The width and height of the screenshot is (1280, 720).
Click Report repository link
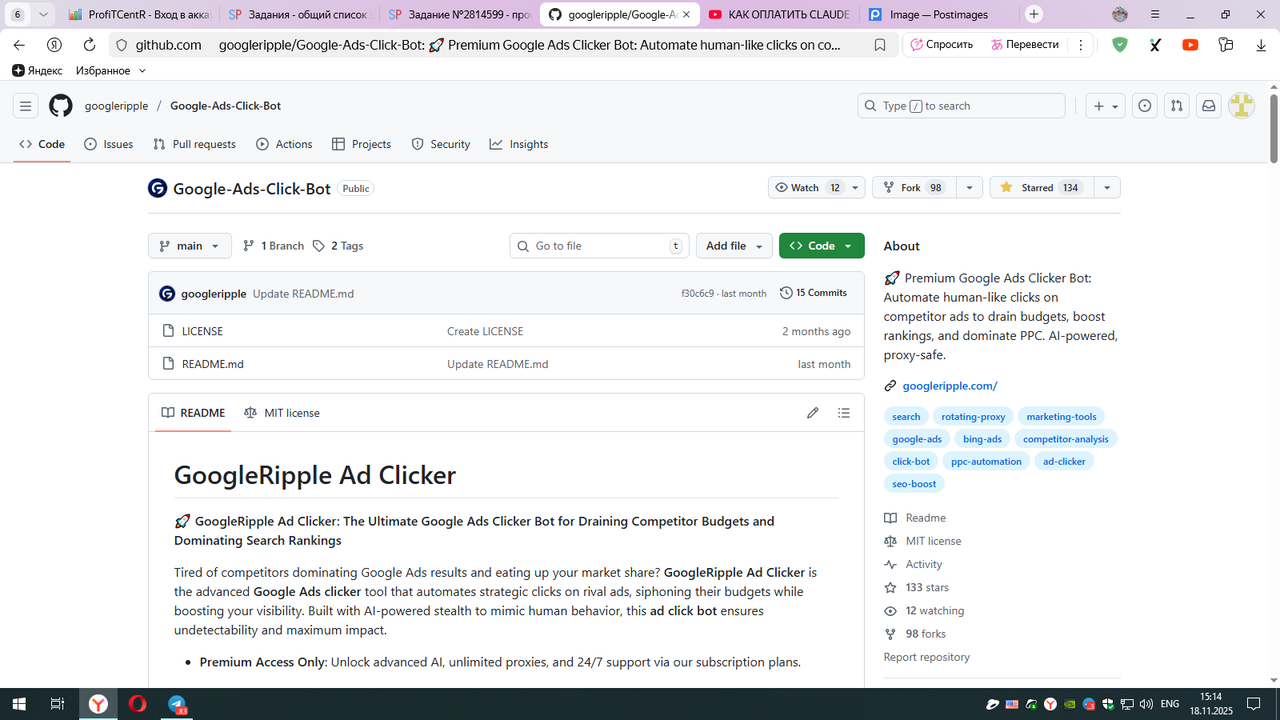(927, 657)
